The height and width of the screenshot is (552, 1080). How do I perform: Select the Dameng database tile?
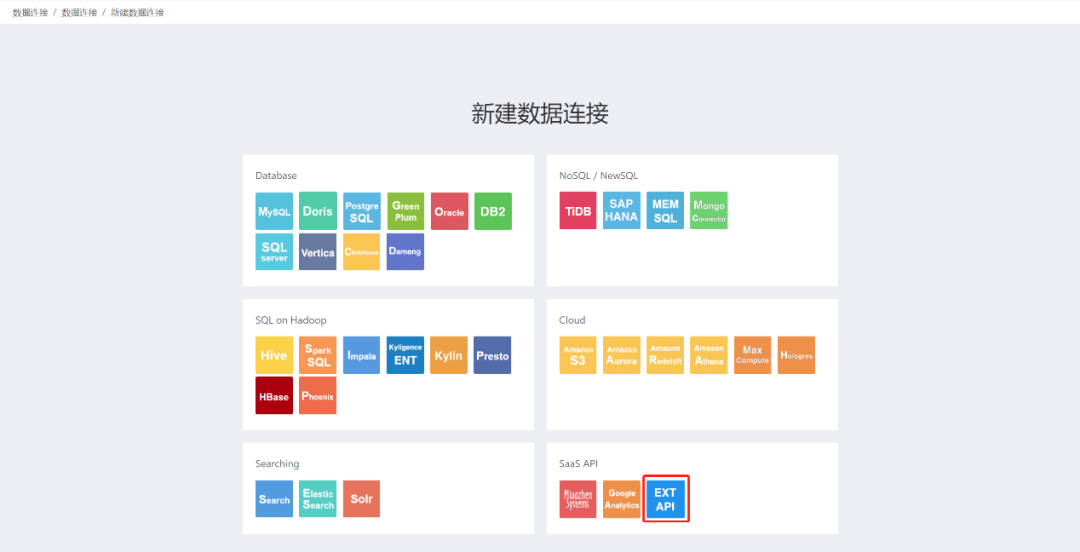[406, 252]
